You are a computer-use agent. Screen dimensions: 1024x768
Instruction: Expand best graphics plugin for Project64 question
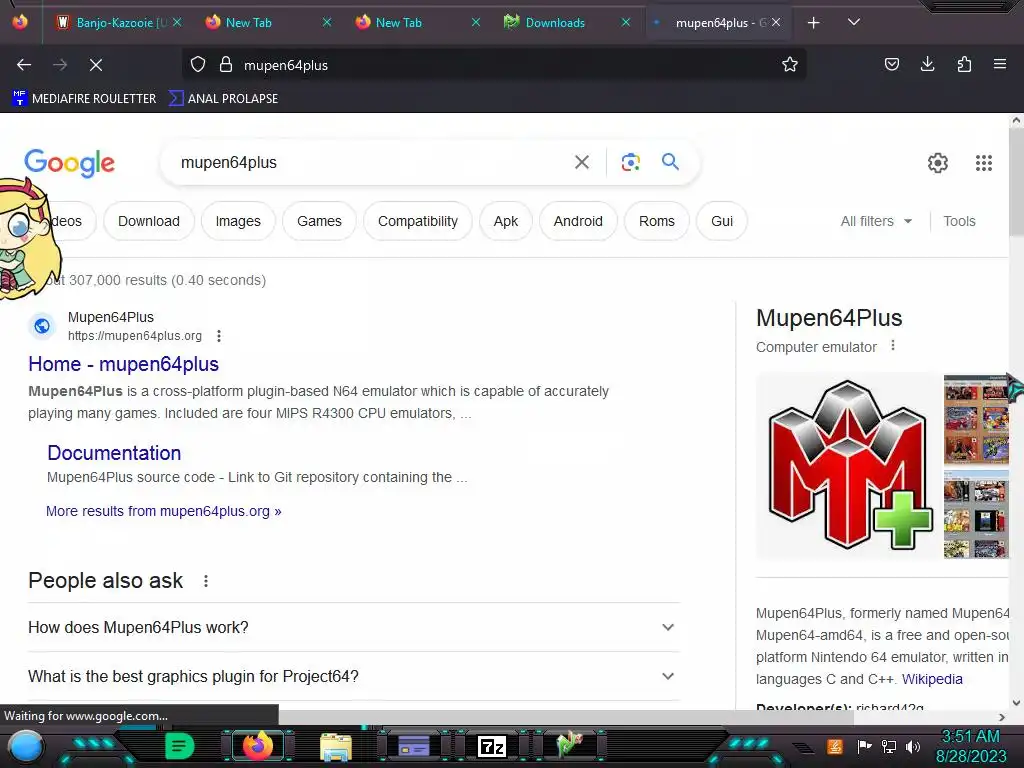click(x=353, y=677)
